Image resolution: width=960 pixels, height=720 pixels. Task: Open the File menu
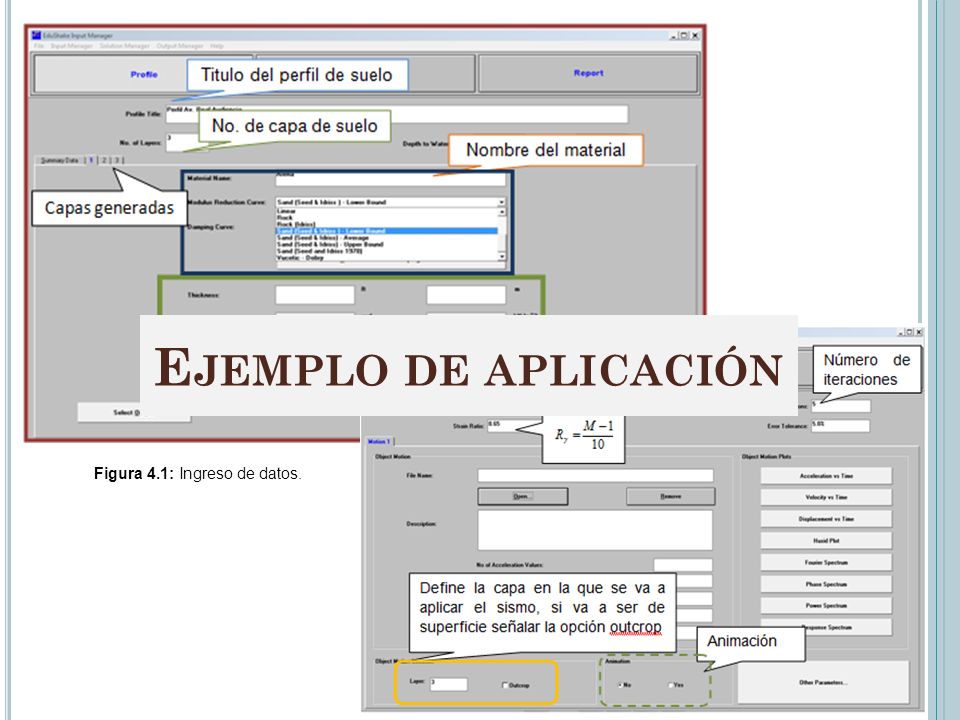(x=39, y=46)
